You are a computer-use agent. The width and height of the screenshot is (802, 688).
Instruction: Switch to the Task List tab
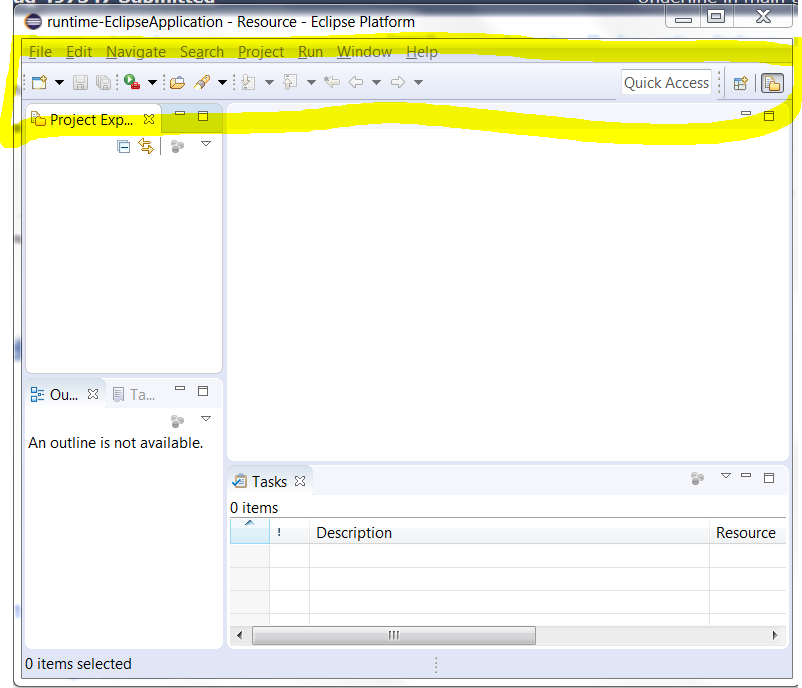coord(133,395)
